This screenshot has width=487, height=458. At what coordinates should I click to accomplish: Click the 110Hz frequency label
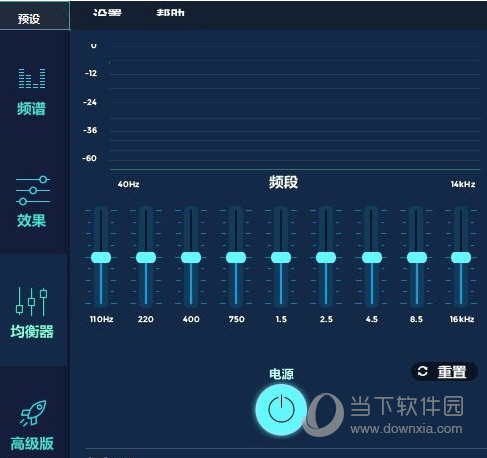[x=101, y=319]
